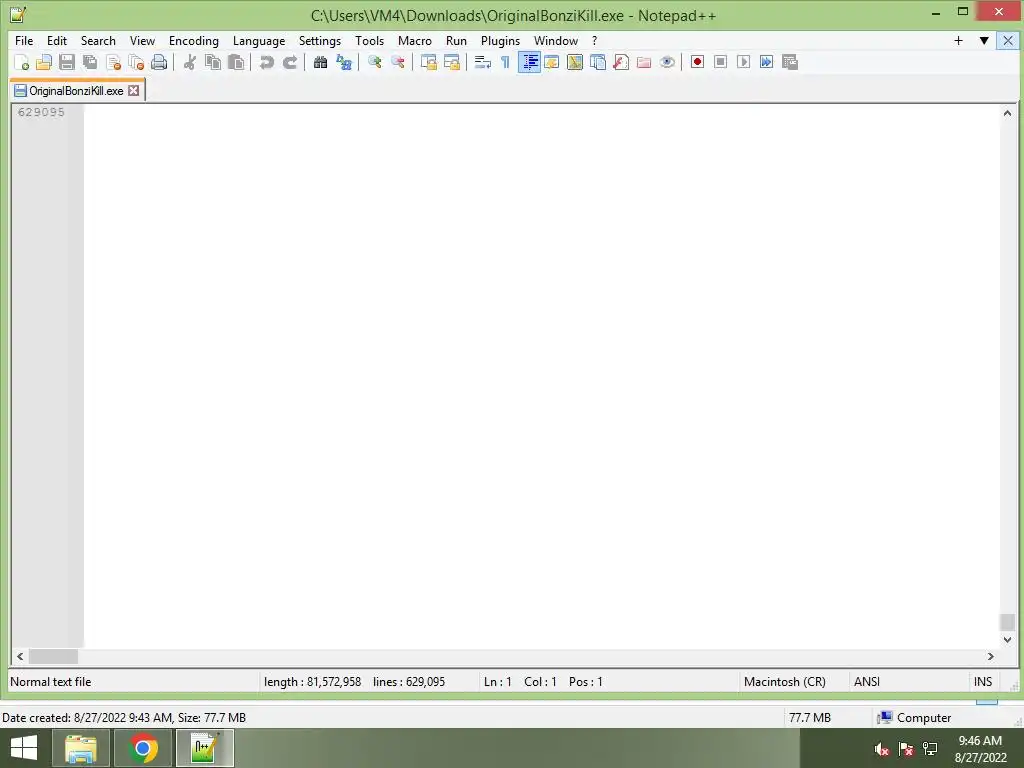This screenshot has width=1024, height=768.
Task: Open the Search menu
Action: (x=98, y=40)
